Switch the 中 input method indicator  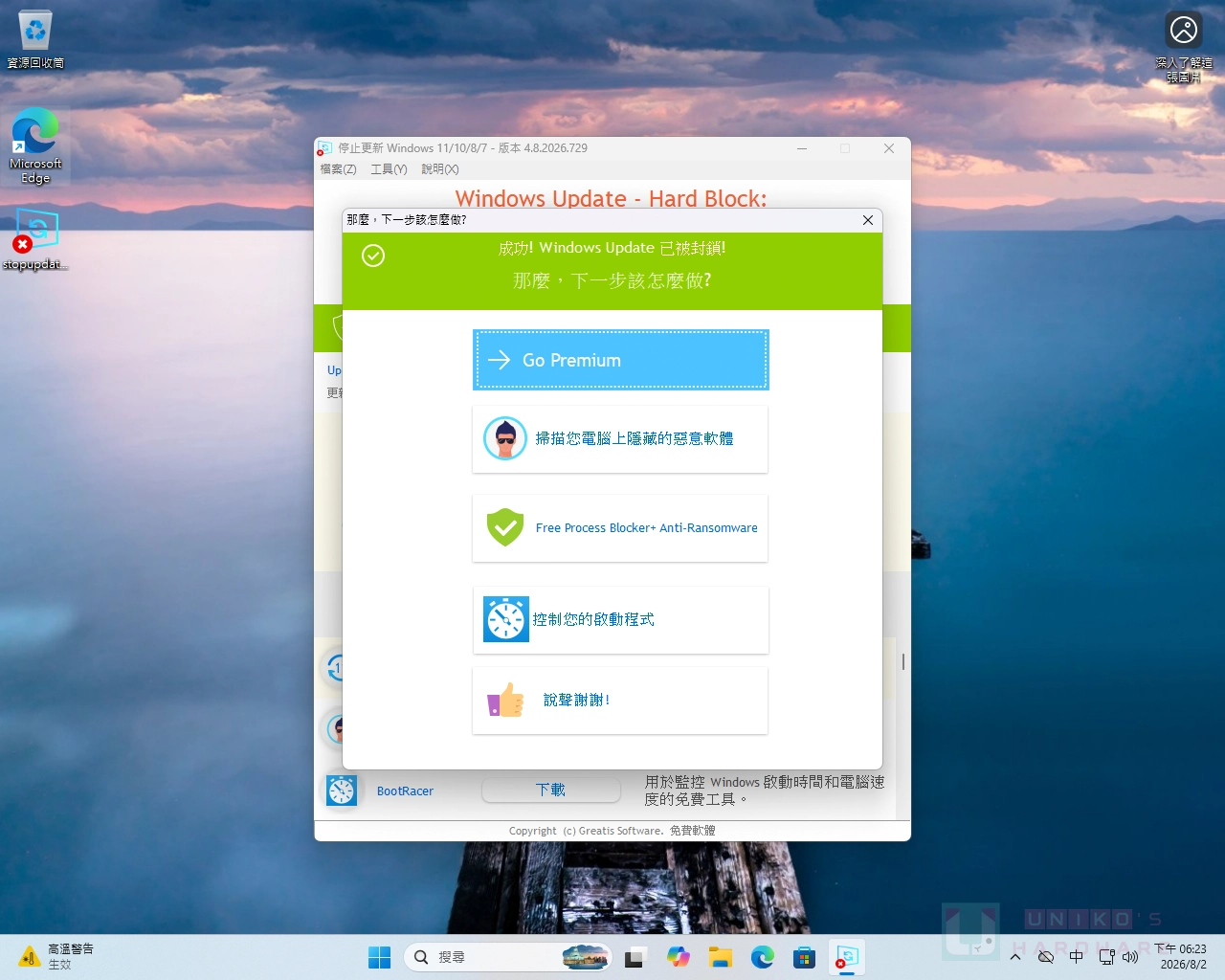point(1077,957)
